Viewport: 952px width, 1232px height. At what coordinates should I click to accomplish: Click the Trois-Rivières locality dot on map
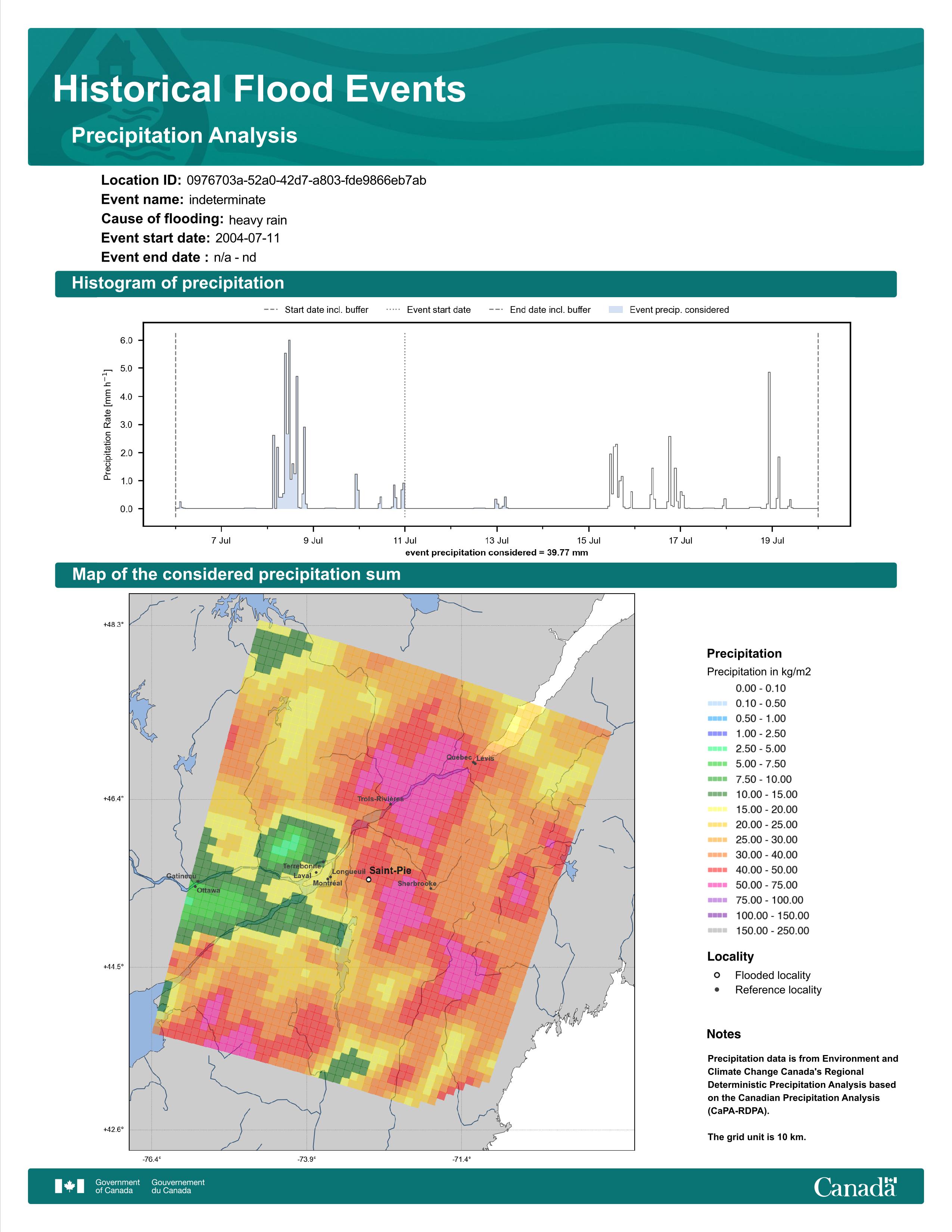click(390, 805)
